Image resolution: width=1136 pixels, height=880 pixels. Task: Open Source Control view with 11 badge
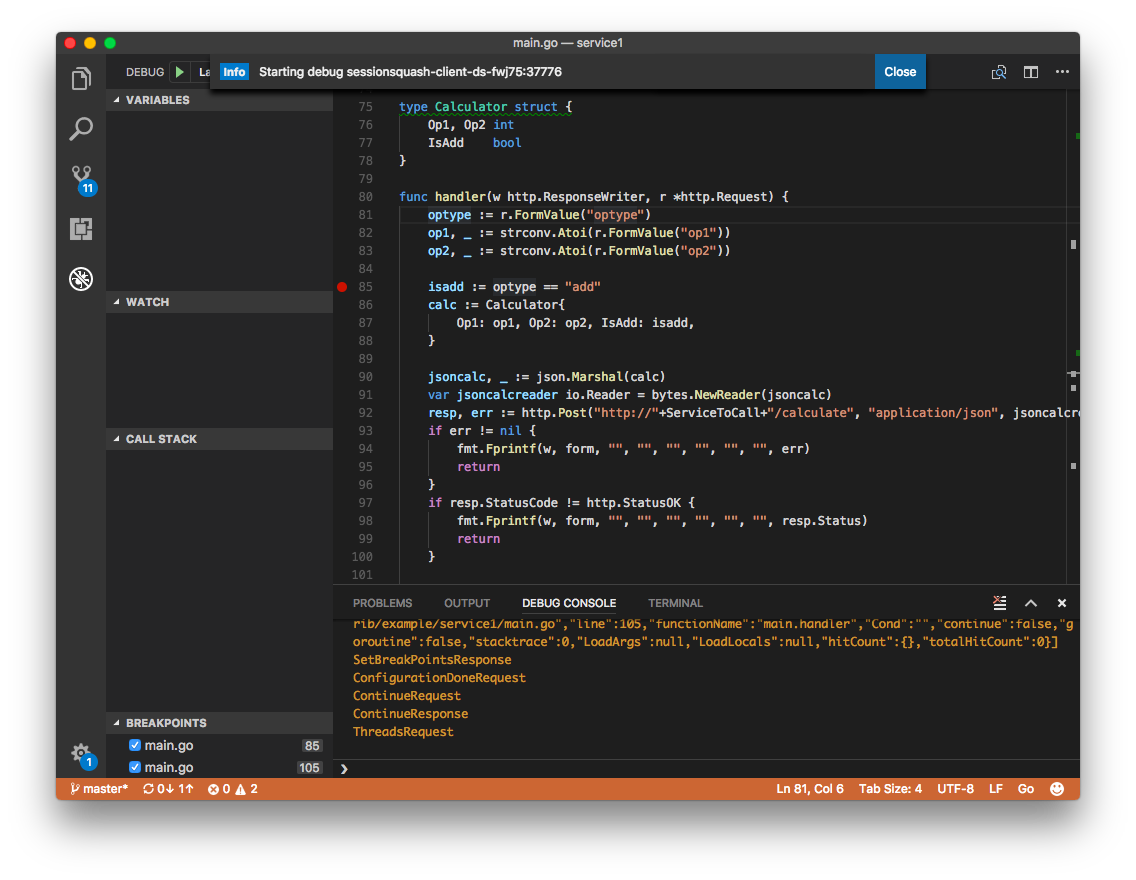pos(82,179)
